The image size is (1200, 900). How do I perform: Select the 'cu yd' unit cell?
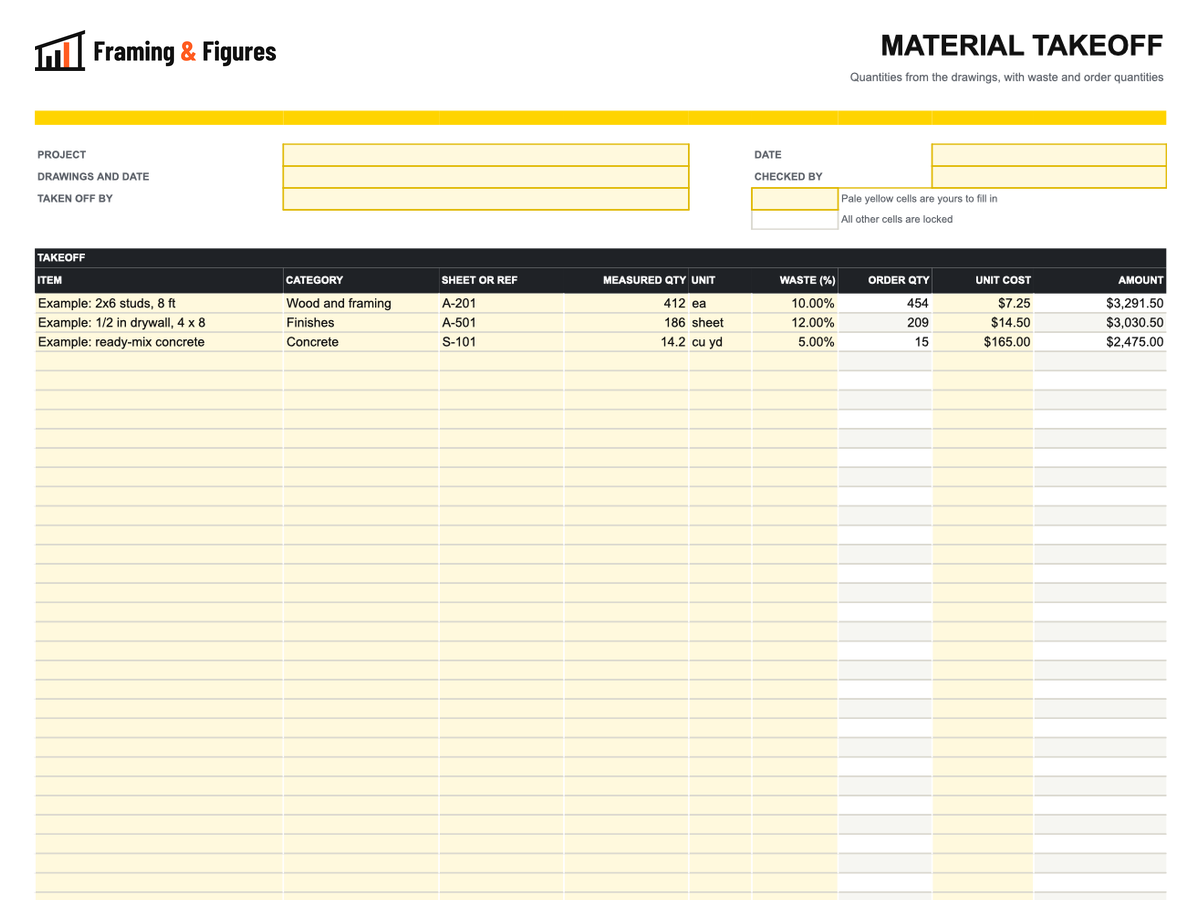point(720,342)
